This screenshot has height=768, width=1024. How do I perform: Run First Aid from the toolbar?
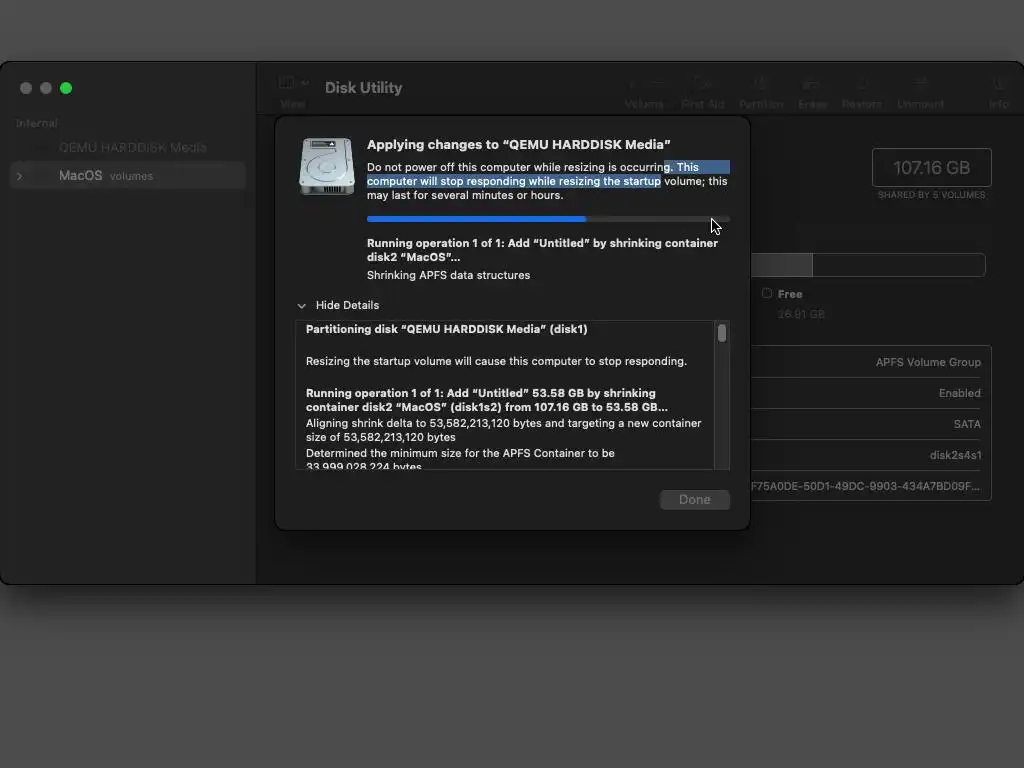coord(702,93)
